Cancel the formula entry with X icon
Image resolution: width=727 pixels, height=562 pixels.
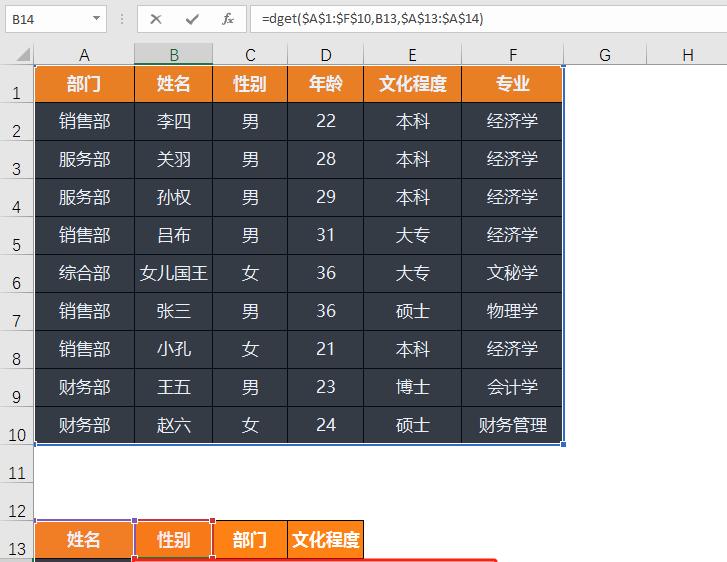(x=156, y=19)
